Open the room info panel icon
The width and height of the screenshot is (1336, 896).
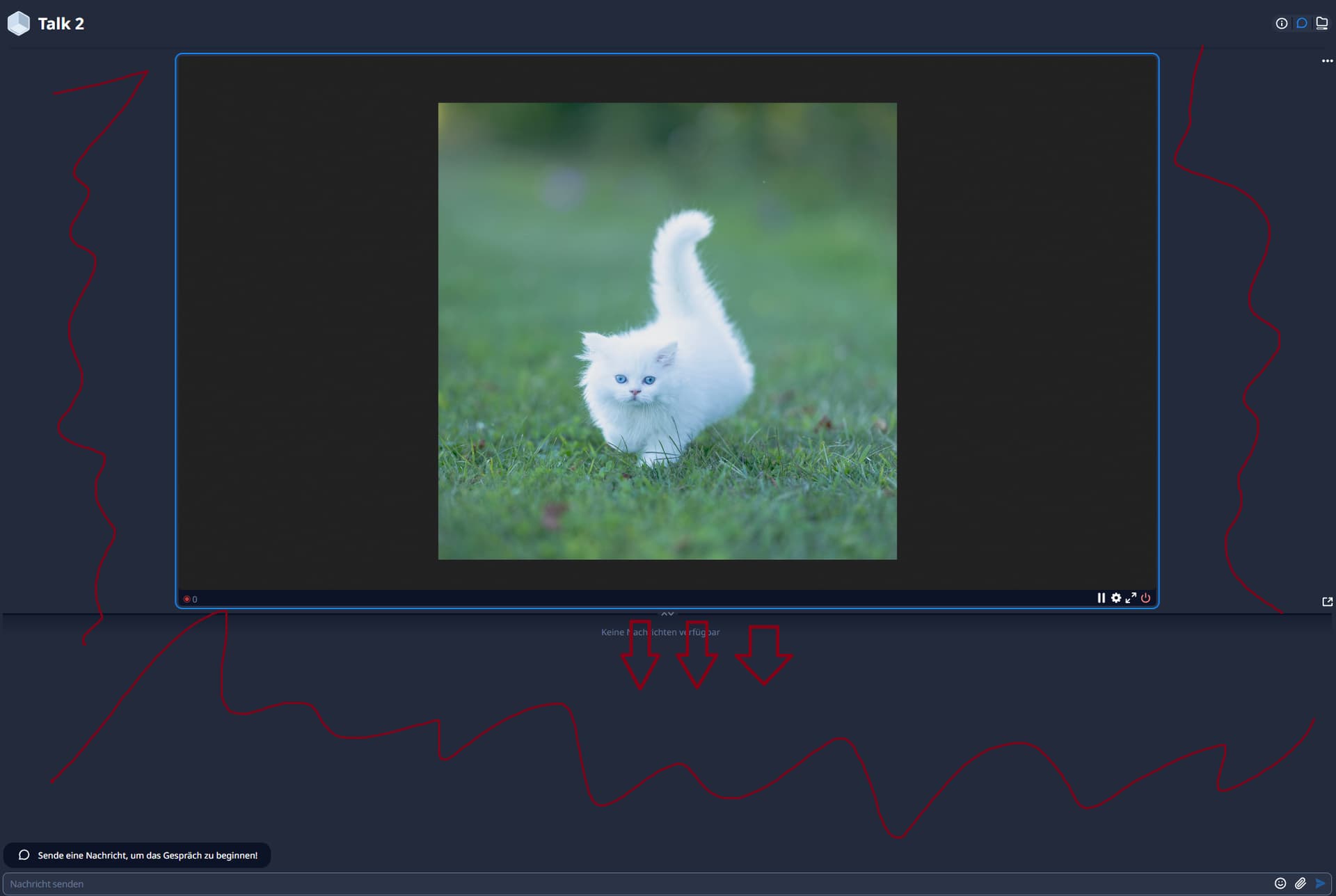click(1281, 24)
